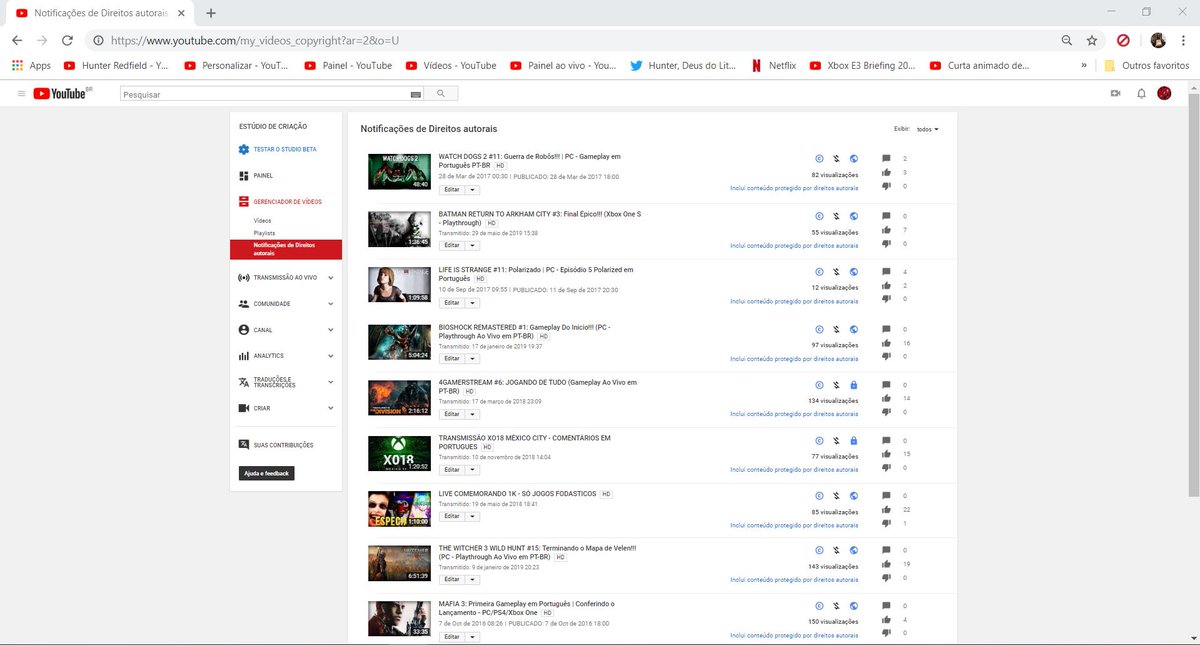Image resolution: width=1200 pixels, height=645 pixels.
Task: Click the monetization icon on The Witcher 3 row
Action: pyautogui.click(x=836, y=550)
